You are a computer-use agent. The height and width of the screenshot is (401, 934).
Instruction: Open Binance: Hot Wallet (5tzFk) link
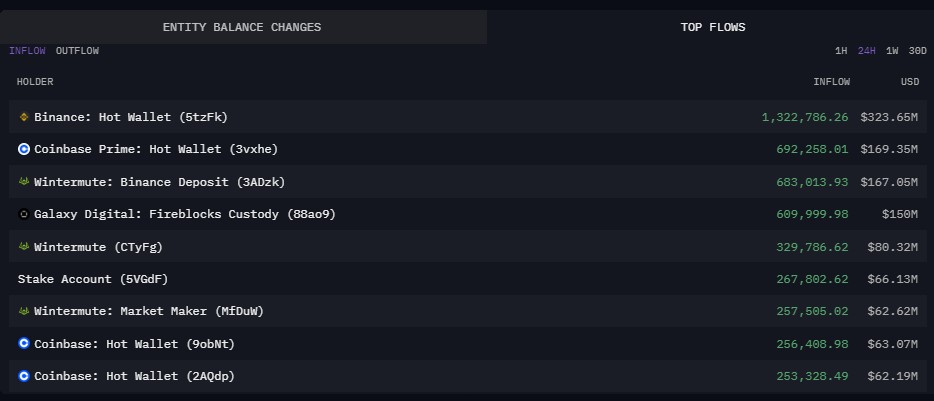[x=131, y=117]
